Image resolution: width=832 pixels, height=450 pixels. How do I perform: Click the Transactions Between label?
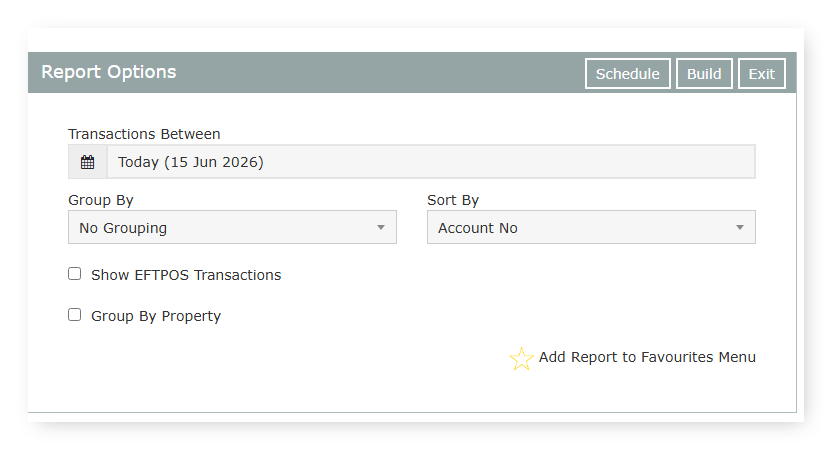(144, 134)
